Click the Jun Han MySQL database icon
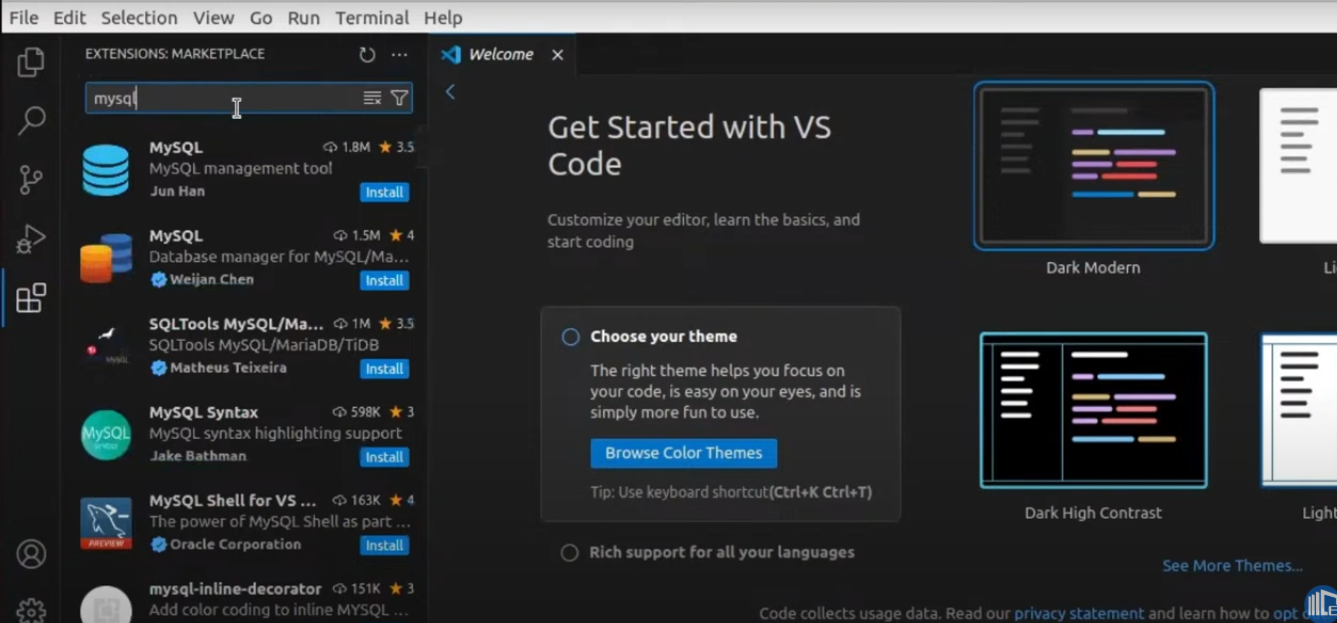The image size is (1337, 623). (106, 170)
